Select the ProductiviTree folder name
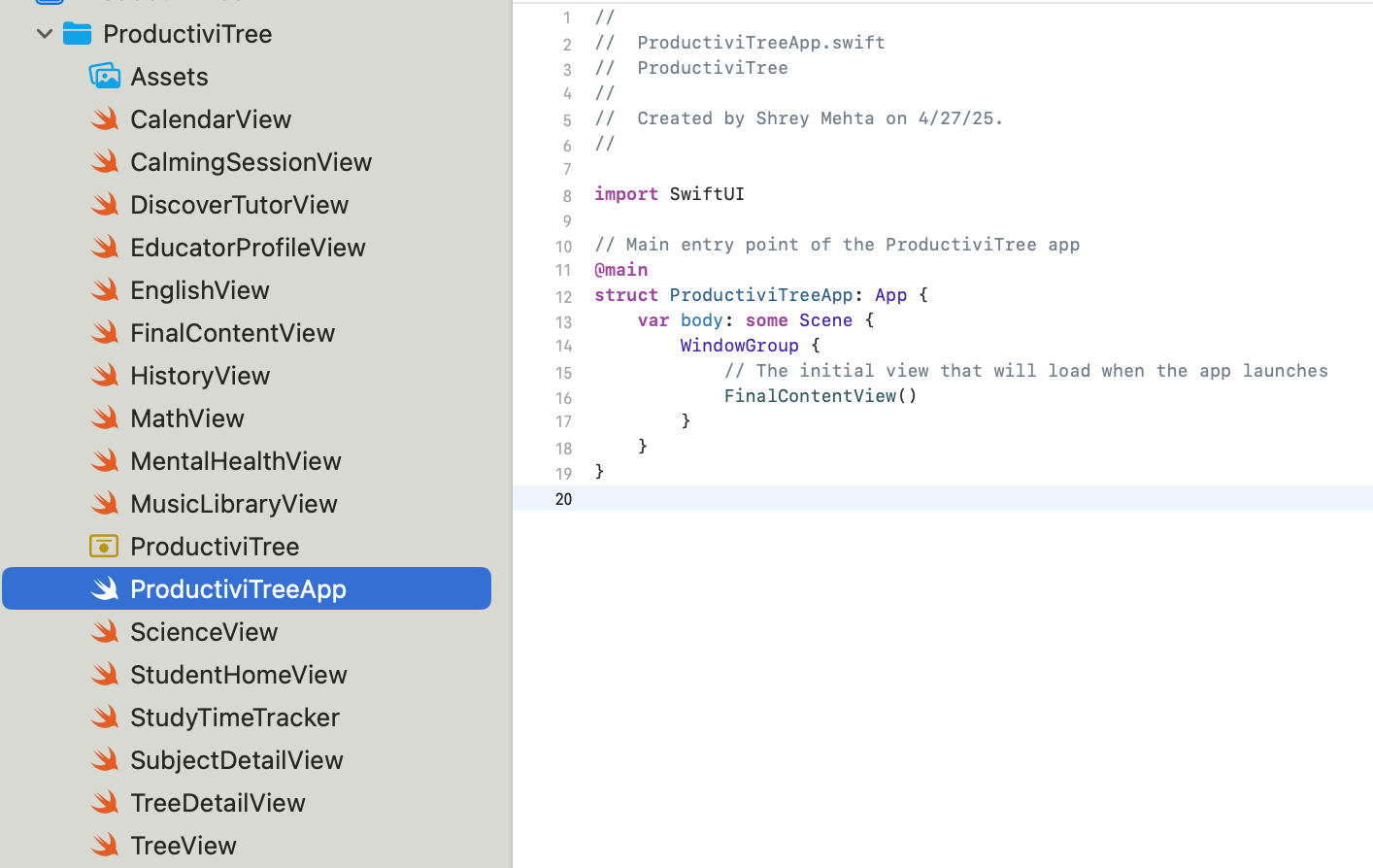This screenshot has height=868, width=1373. click(x=187, y=33)
